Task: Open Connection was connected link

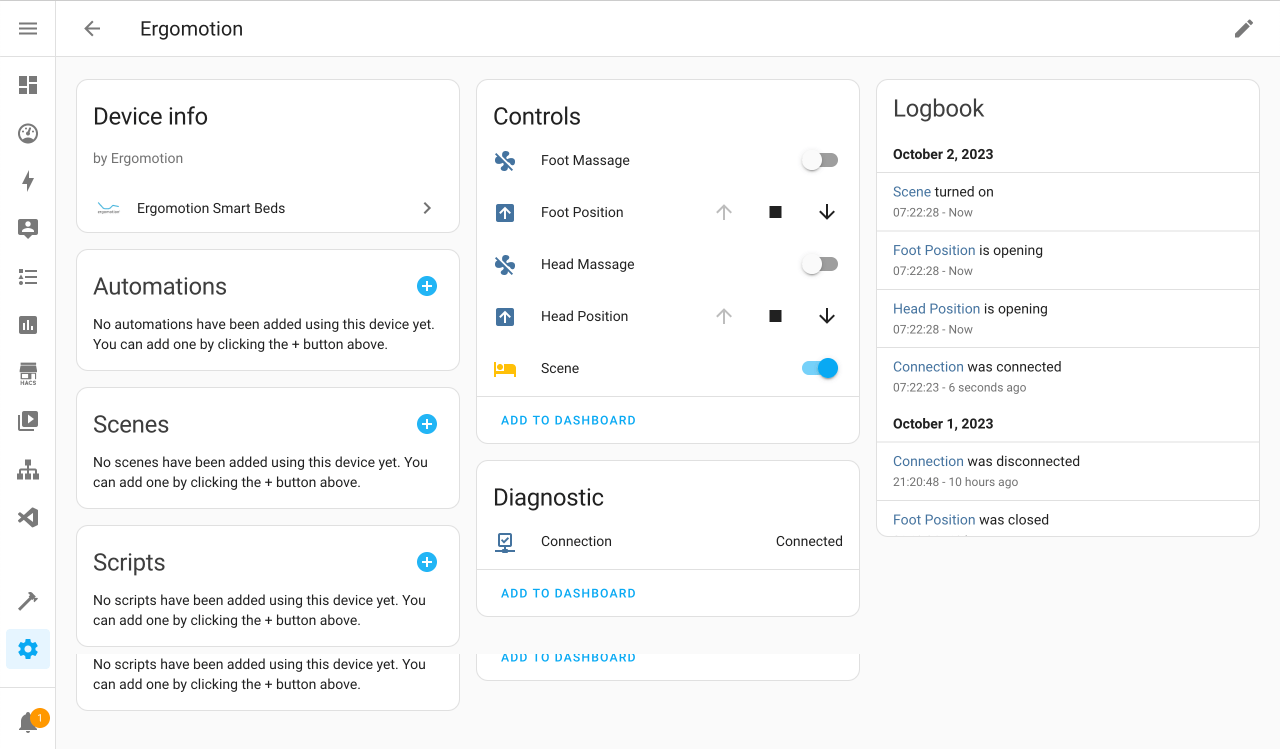Action: (x=928, y=367)
